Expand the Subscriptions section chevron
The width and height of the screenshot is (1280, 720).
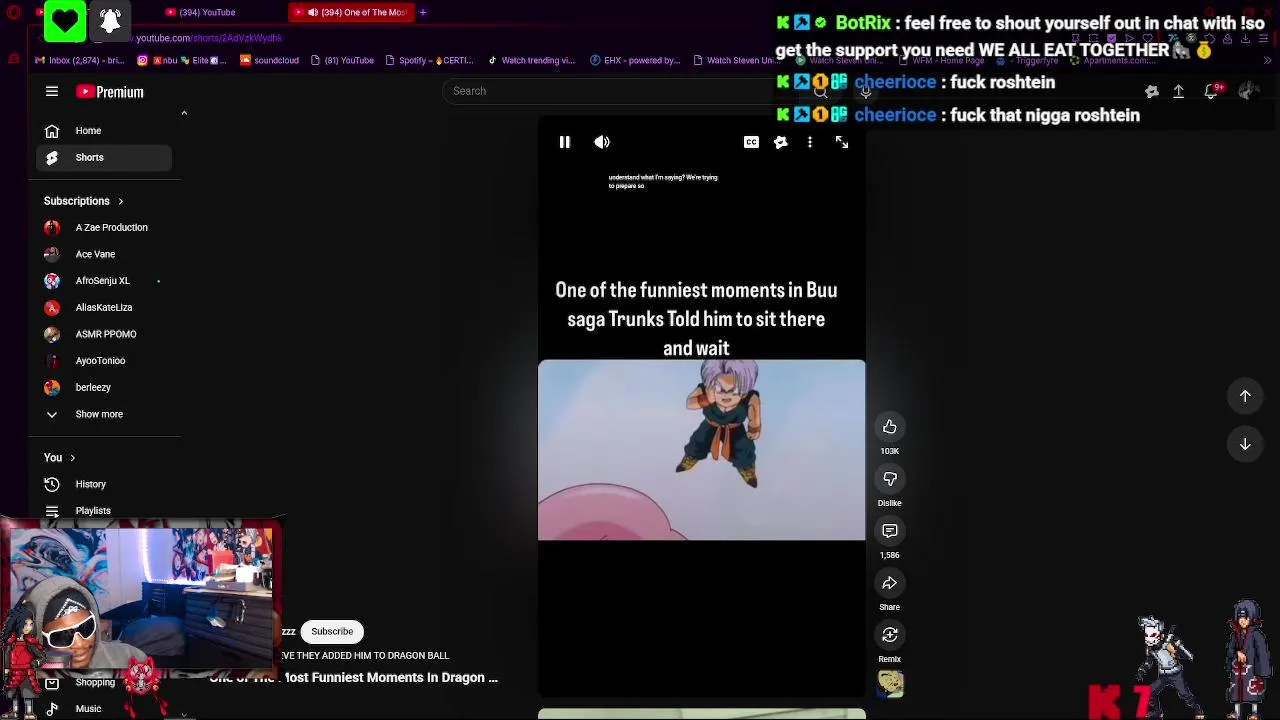pyautogui.click(x=120, y=201)
